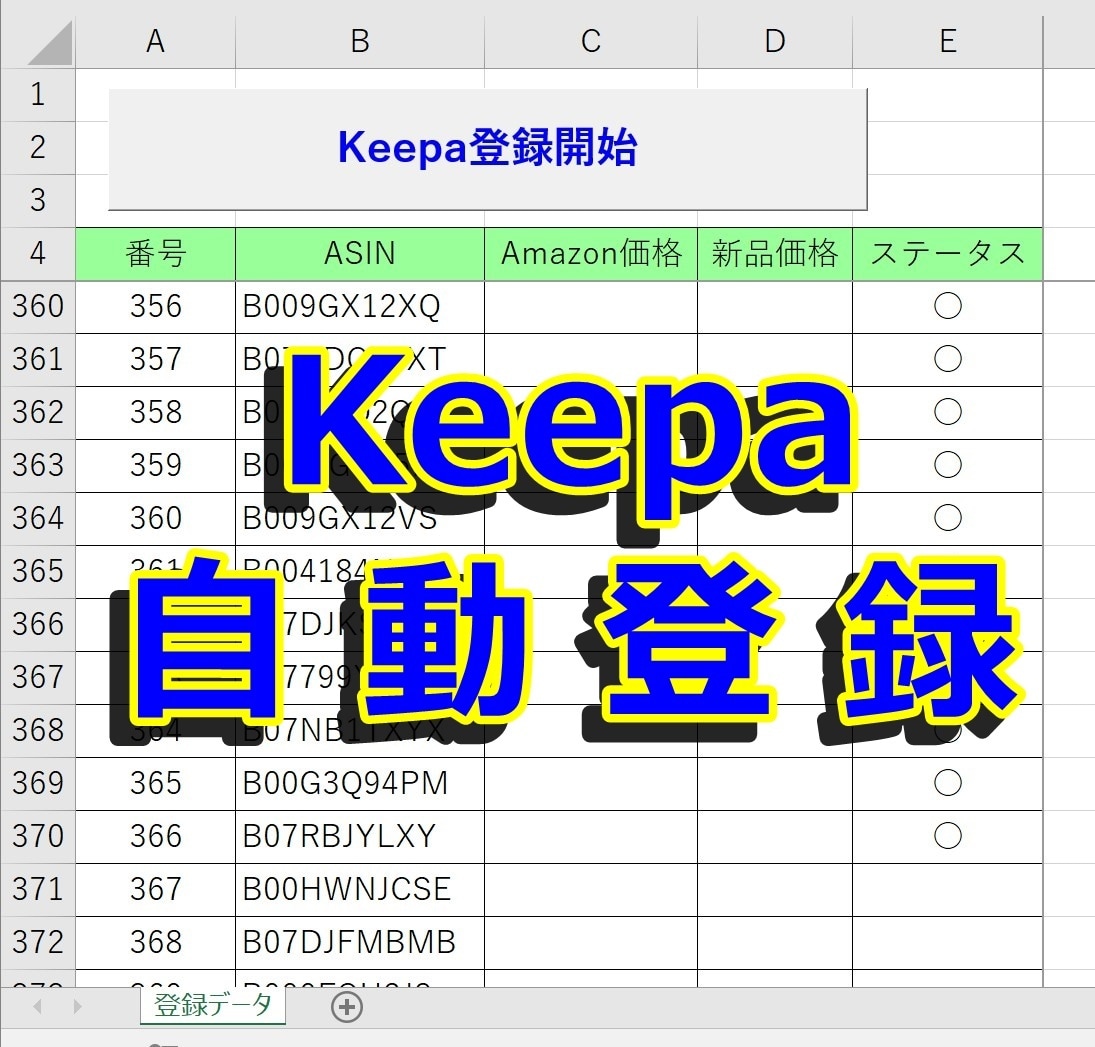Screen dimensions: 1095x1047
Task: Select number cell 360 in column A
Action: click(x=156, y=518)
